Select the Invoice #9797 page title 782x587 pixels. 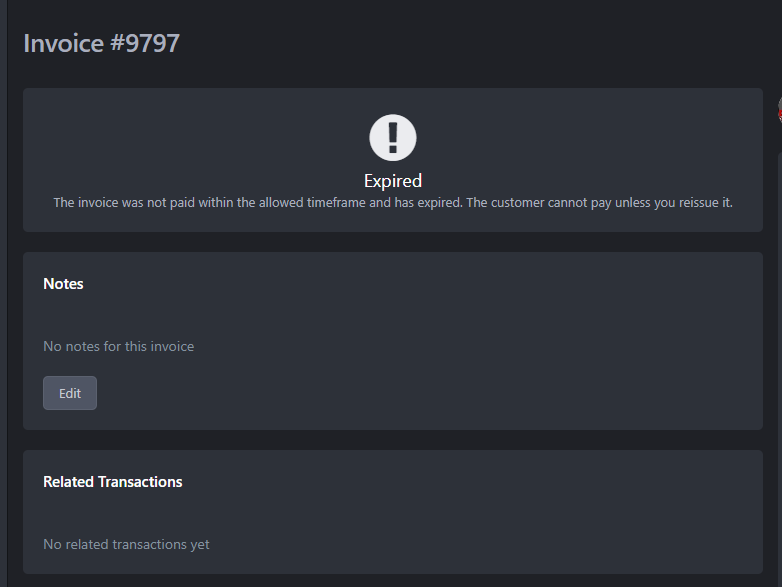101,43
